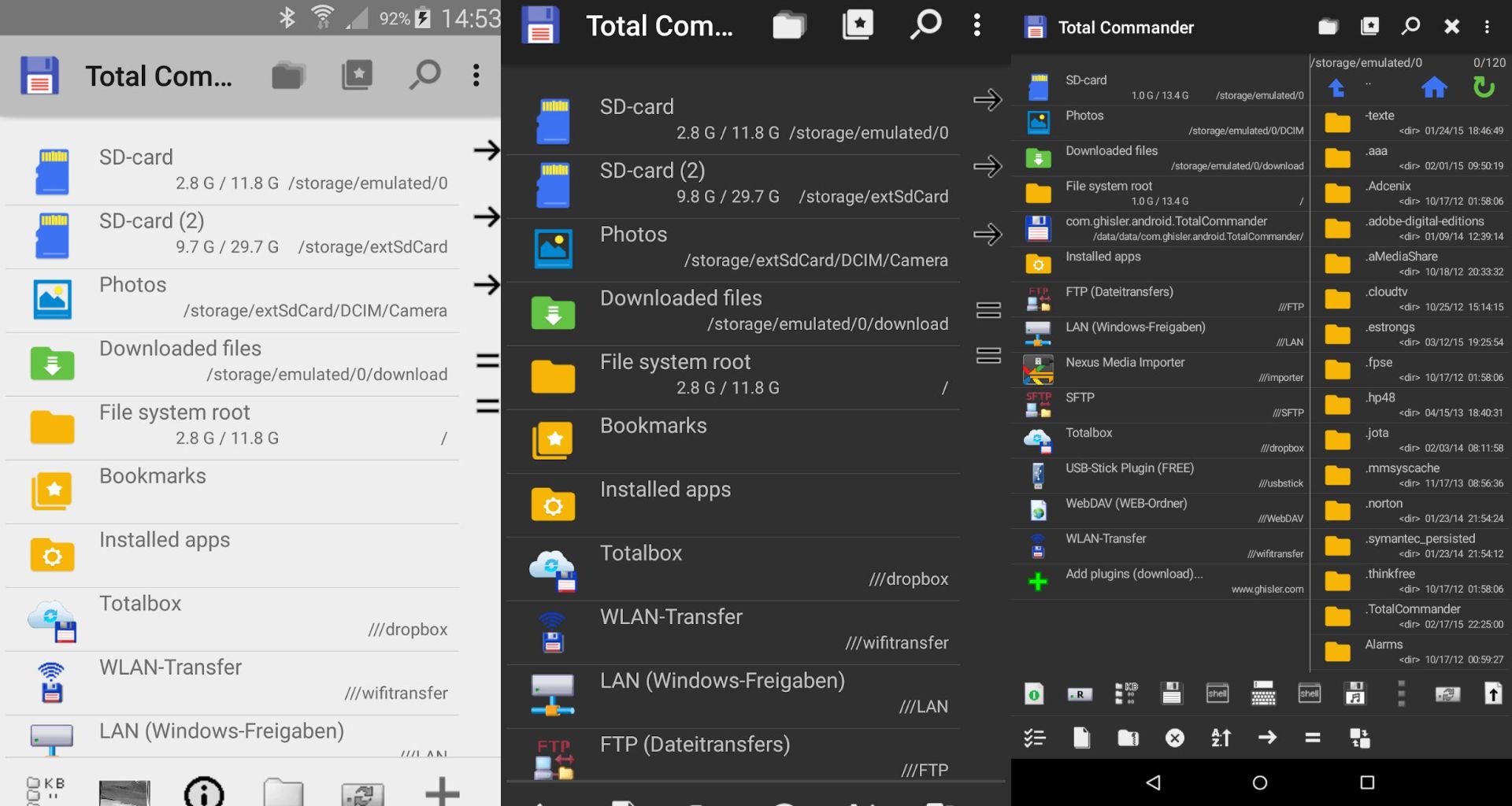Image resolution: width=1512 pixels, height=806 pixels.
Task: Tap the info icon in the light-theme bottom bar
Action: 204,792
